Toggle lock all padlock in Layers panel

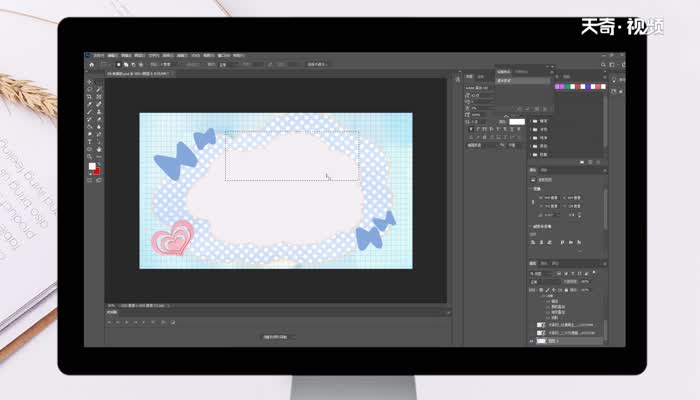point(567,290)
